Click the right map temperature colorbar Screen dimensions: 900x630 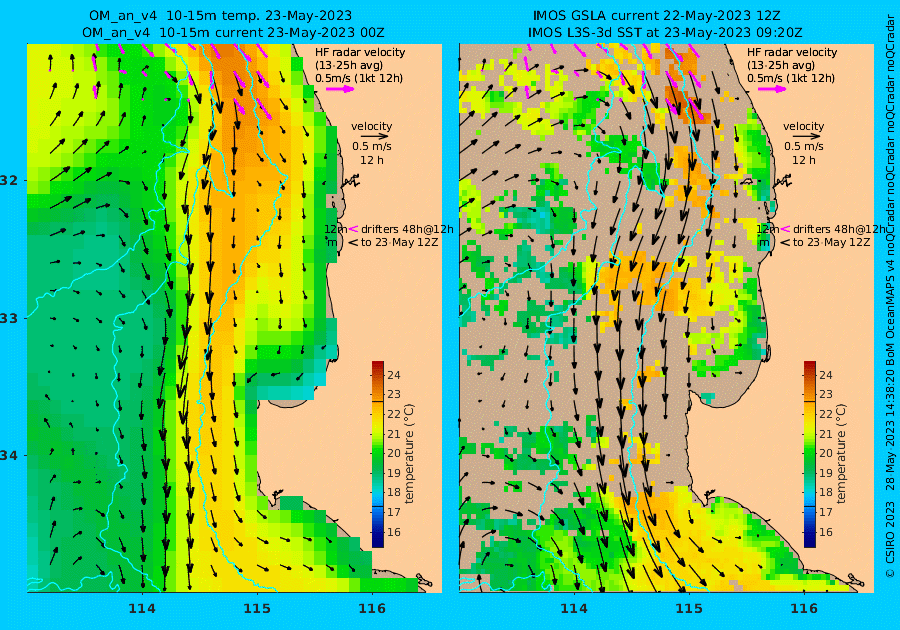click(809, 454)
